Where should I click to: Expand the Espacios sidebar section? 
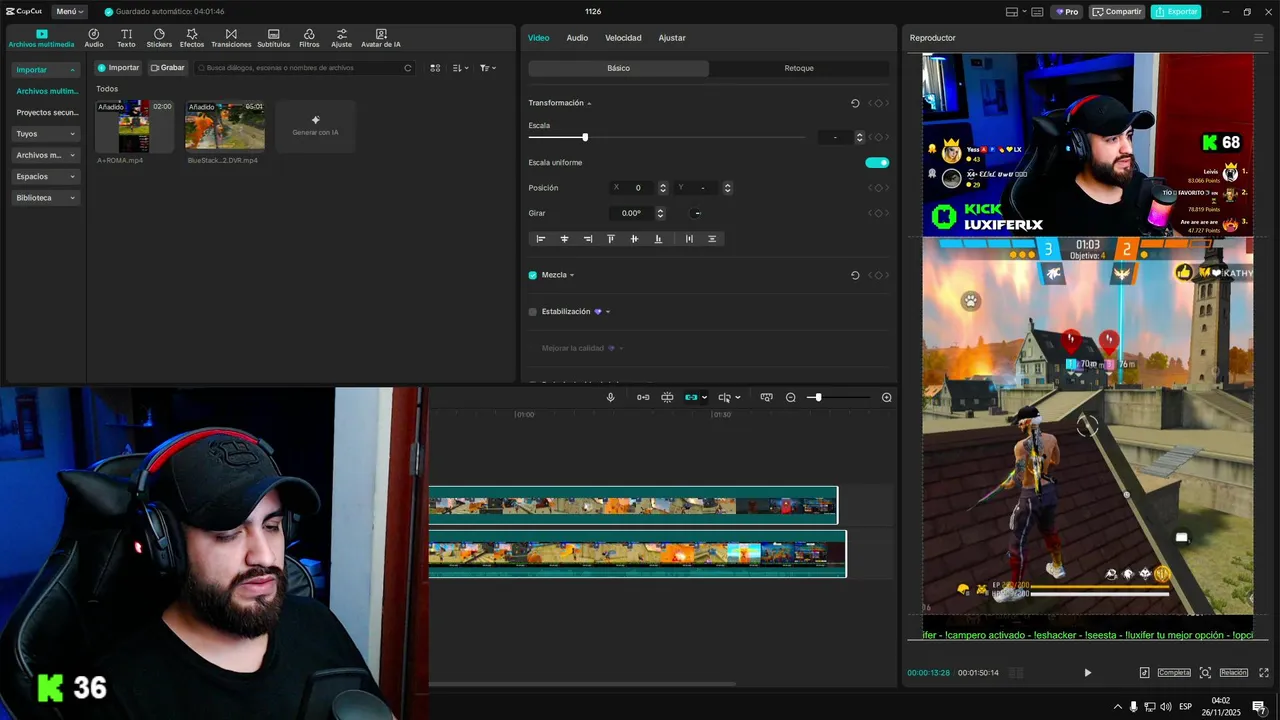(x=45, y=177)
